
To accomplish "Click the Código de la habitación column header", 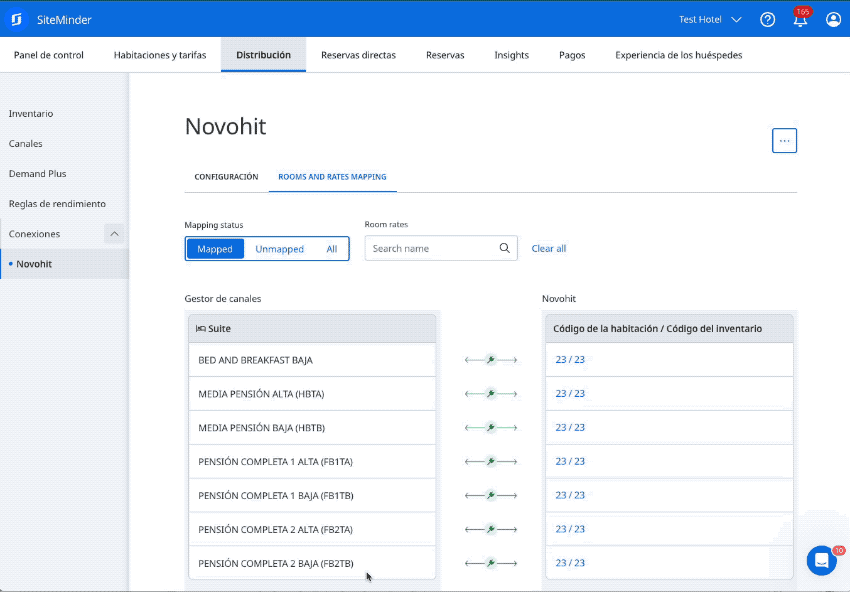I will click(669, 329).
